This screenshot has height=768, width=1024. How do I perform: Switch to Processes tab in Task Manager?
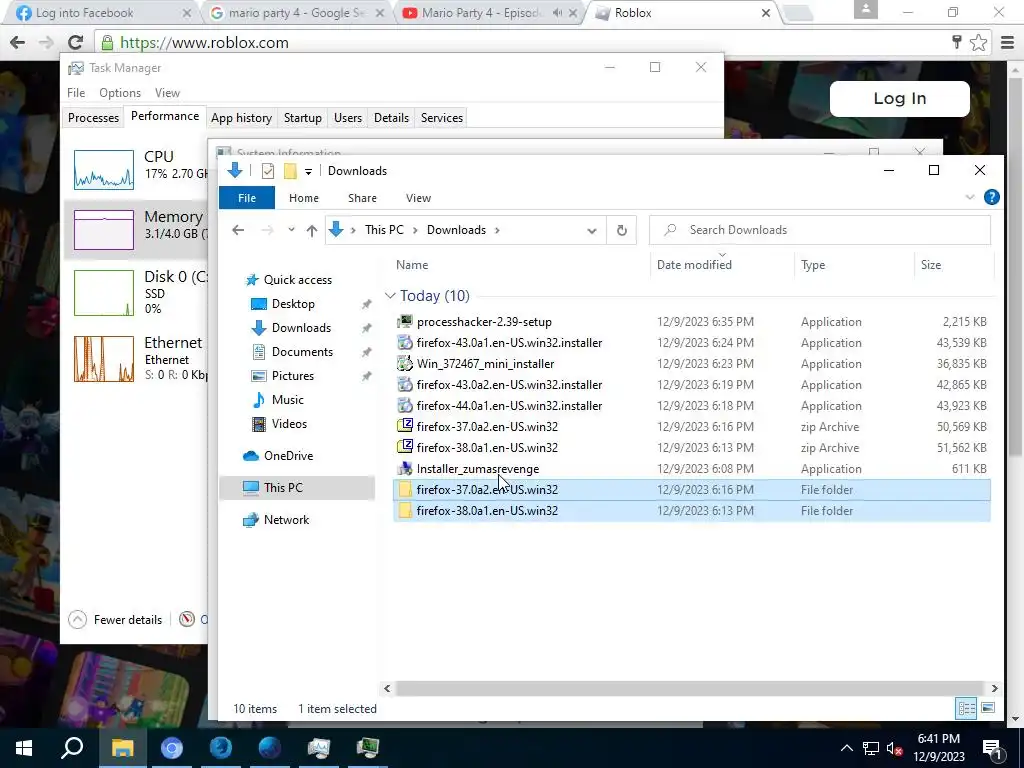coord(93,118)
